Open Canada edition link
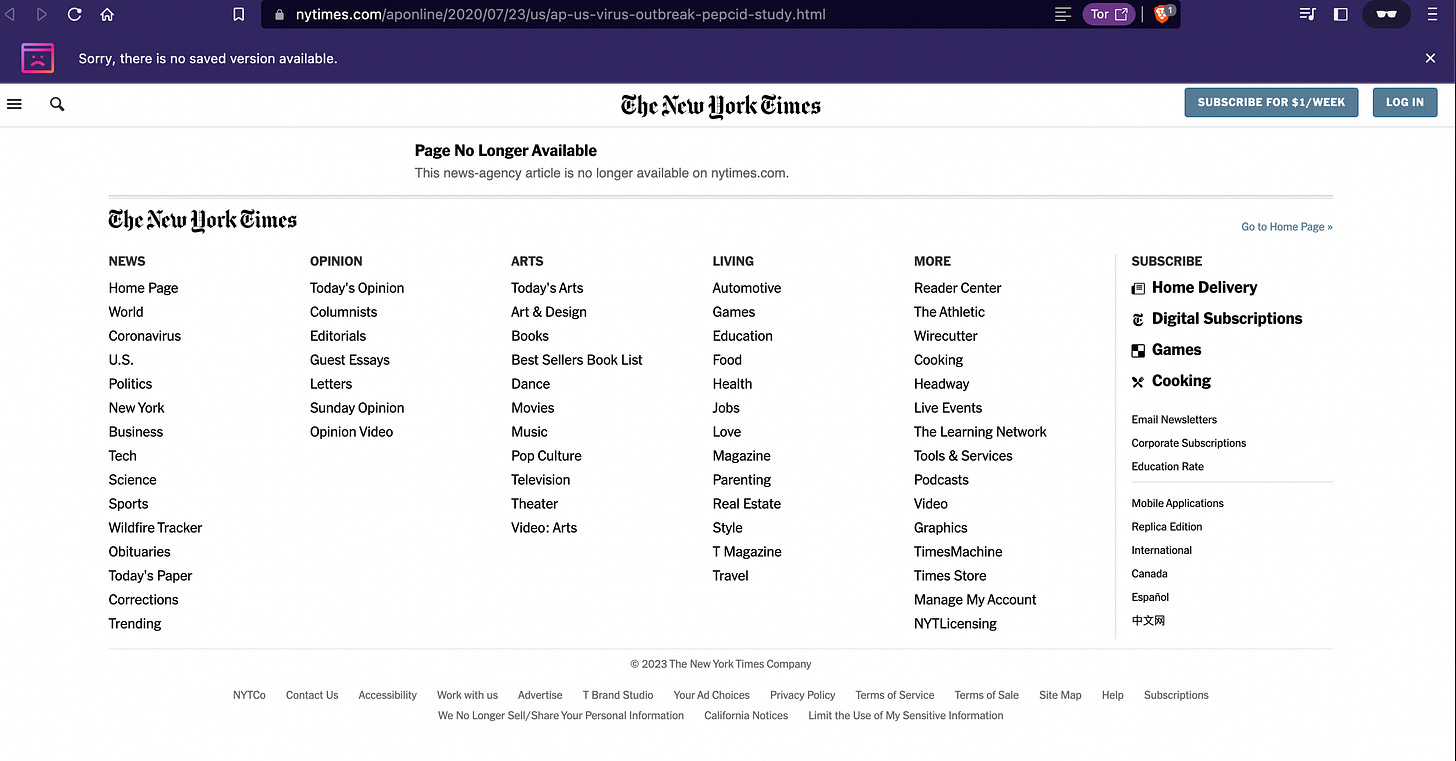 pyautogui.click(x=1149, y=574)
